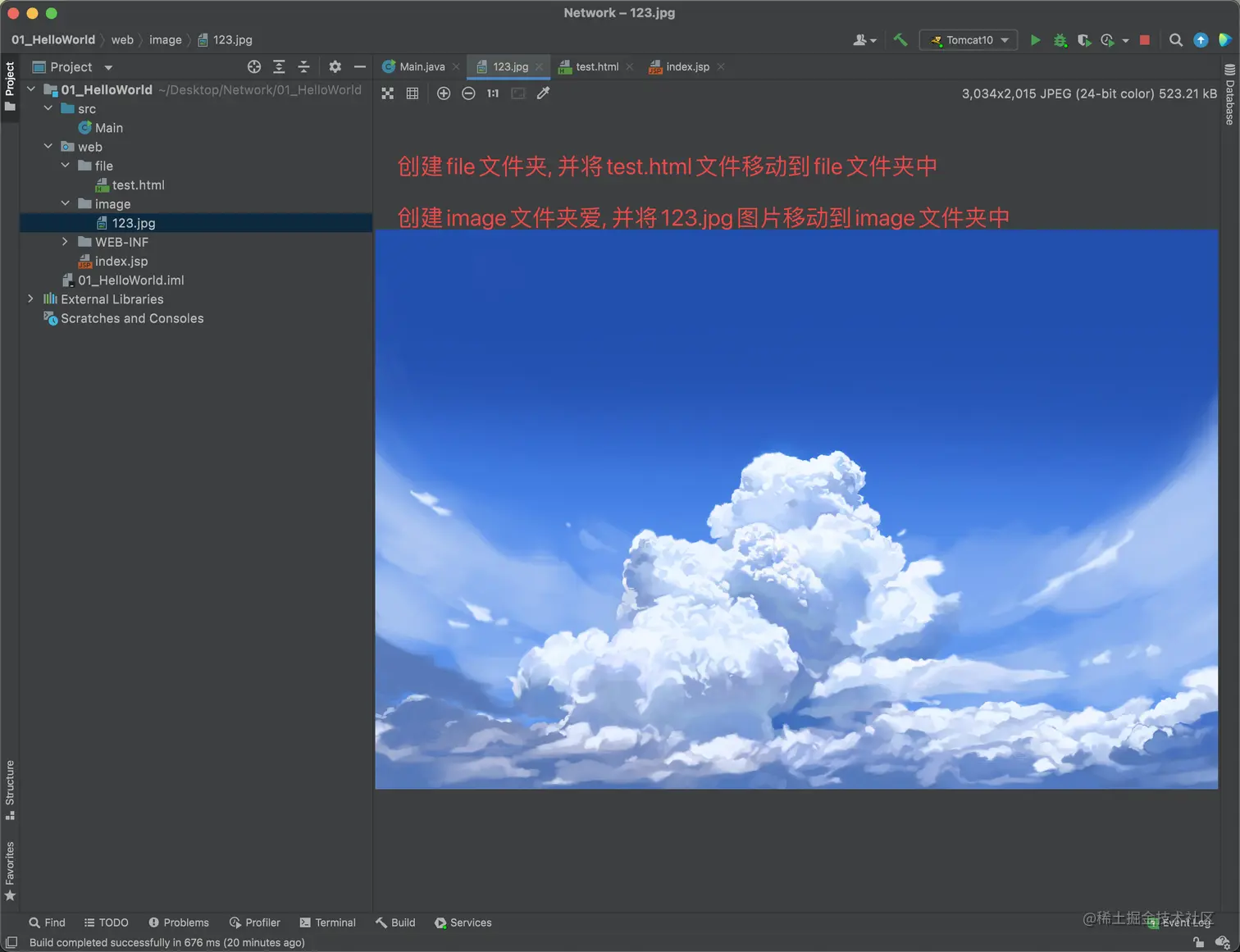Screen dimensions: 1240x952
Task: Toggle transparency chessboard in image viewer
Action: pyautogui.click(x=388, y=93)
